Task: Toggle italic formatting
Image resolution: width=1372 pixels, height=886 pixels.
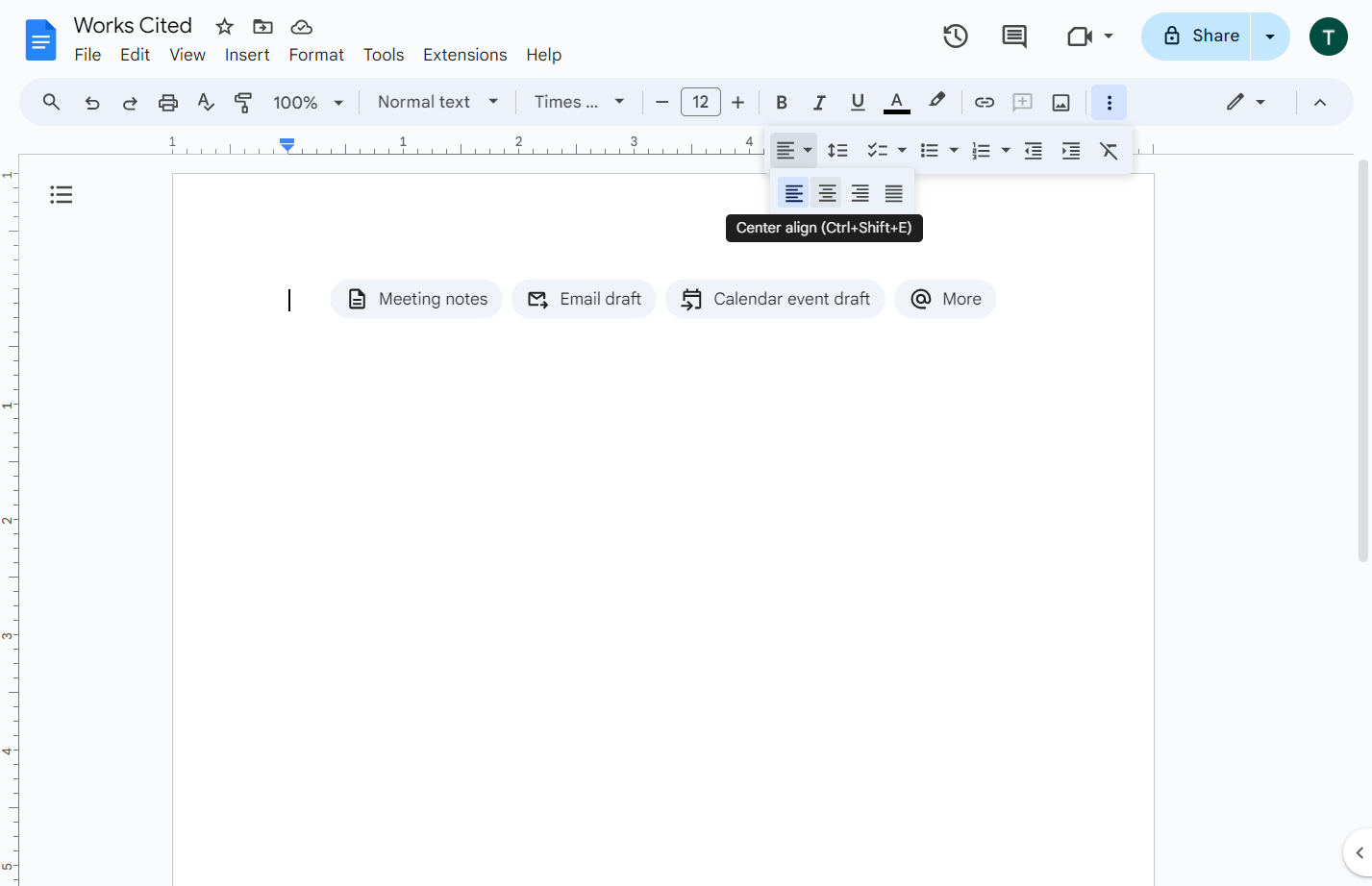Action: click(x=819, y=102)
